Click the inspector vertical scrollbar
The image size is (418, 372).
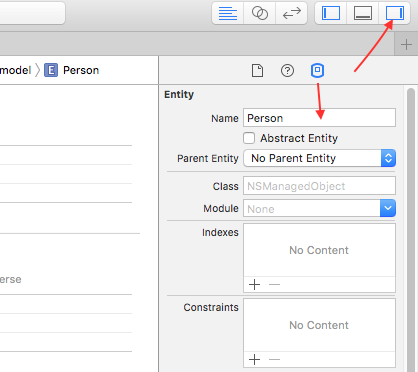411,230
